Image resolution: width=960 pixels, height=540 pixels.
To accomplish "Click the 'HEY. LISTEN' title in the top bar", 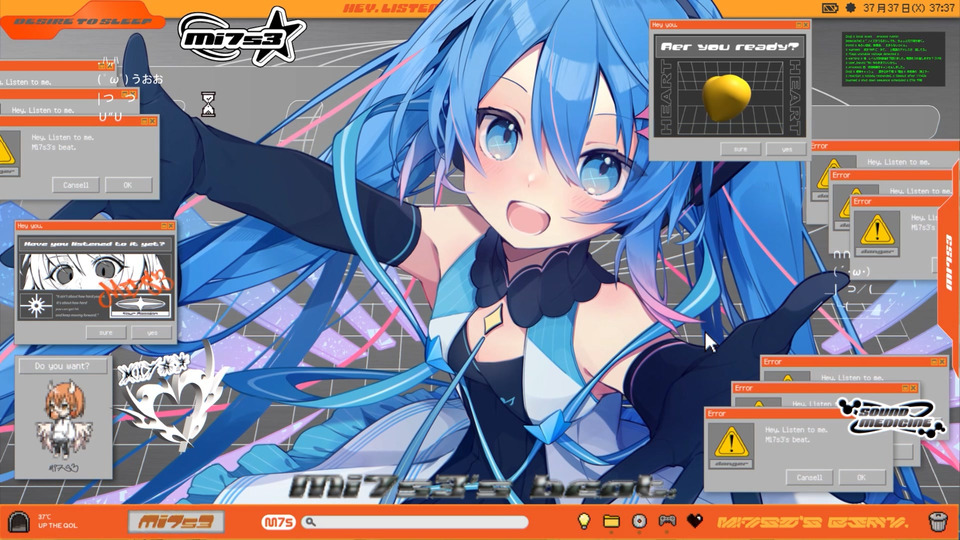I will (x=391, y=8).
